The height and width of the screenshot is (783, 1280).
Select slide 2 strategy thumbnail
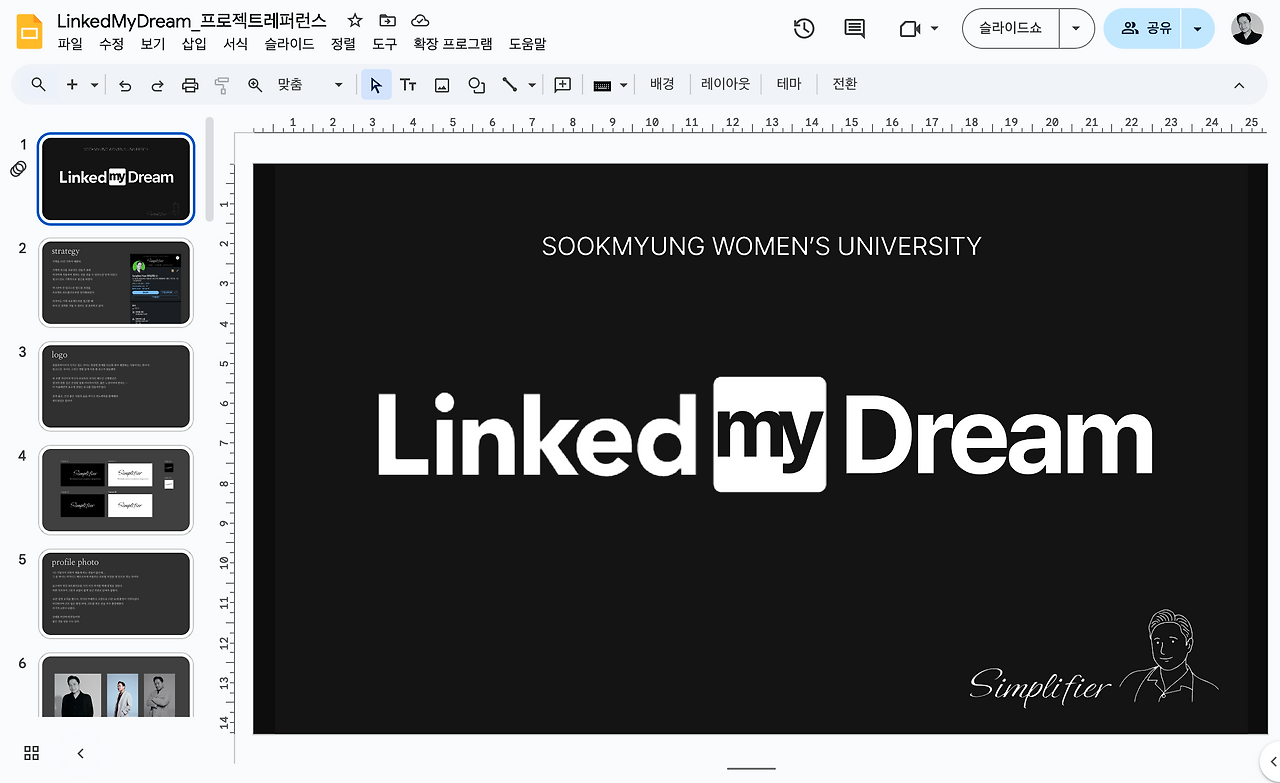click(116, 282)
